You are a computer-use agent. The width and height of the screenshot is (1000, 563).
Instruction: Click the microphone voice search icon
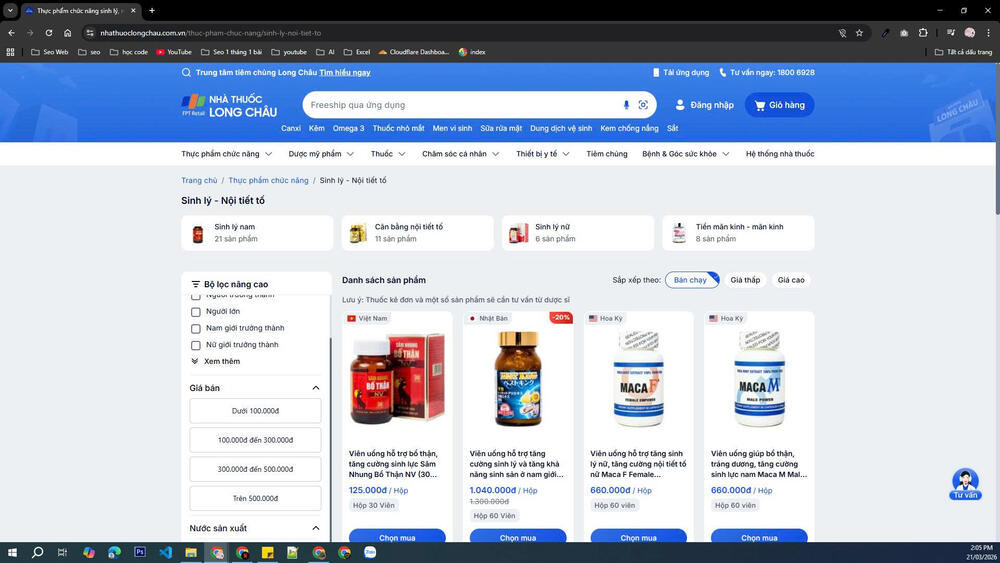627,105
